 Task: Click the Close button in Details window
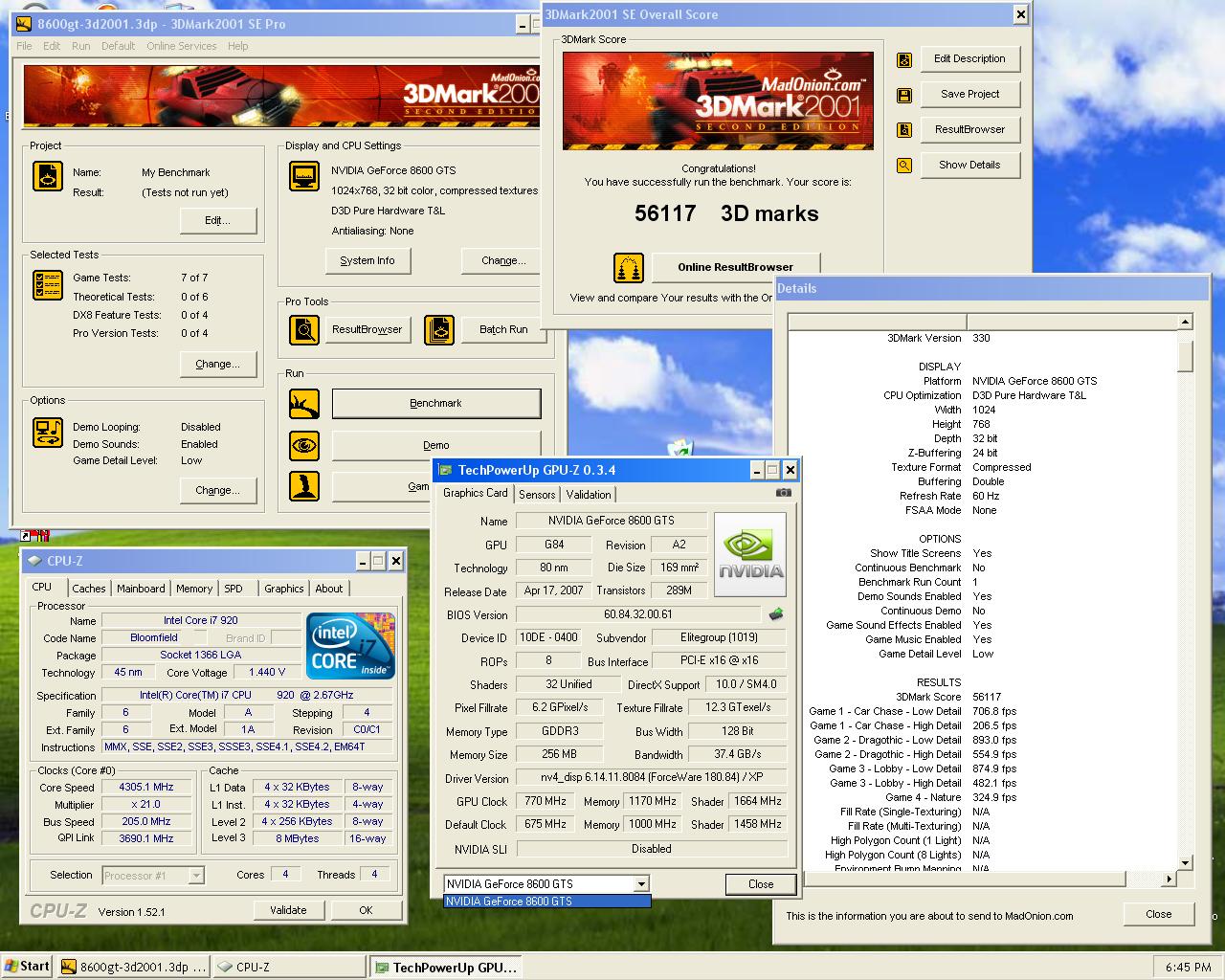(1159, 914)
